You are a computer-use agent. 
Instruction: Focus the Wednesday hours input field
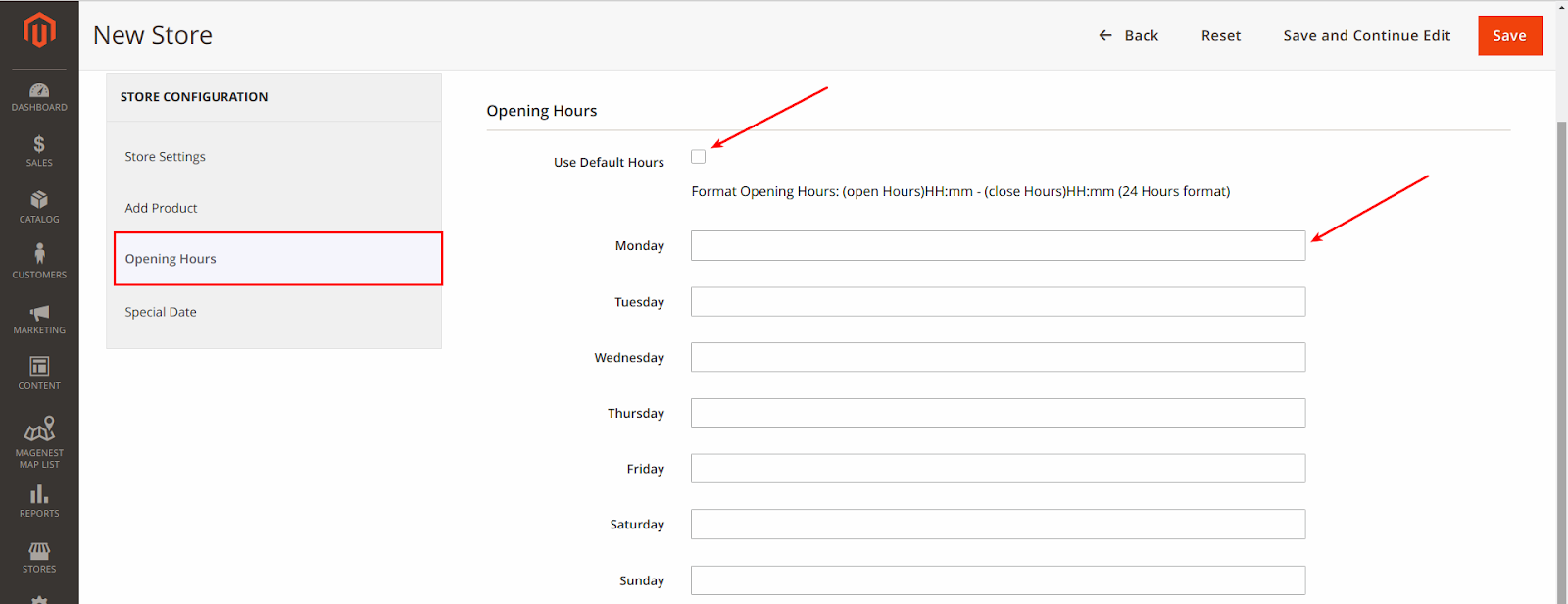pos(998,357)
